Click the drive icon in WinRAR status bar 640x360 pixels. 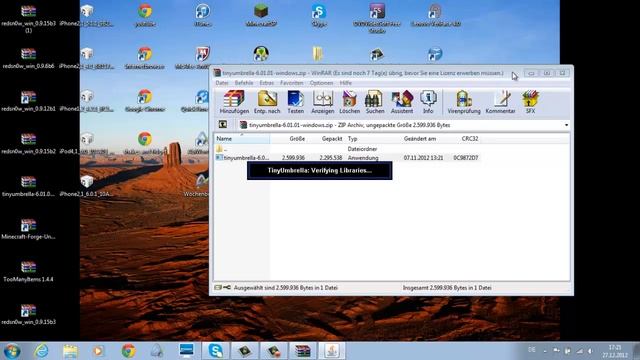[x=218, y=288]
